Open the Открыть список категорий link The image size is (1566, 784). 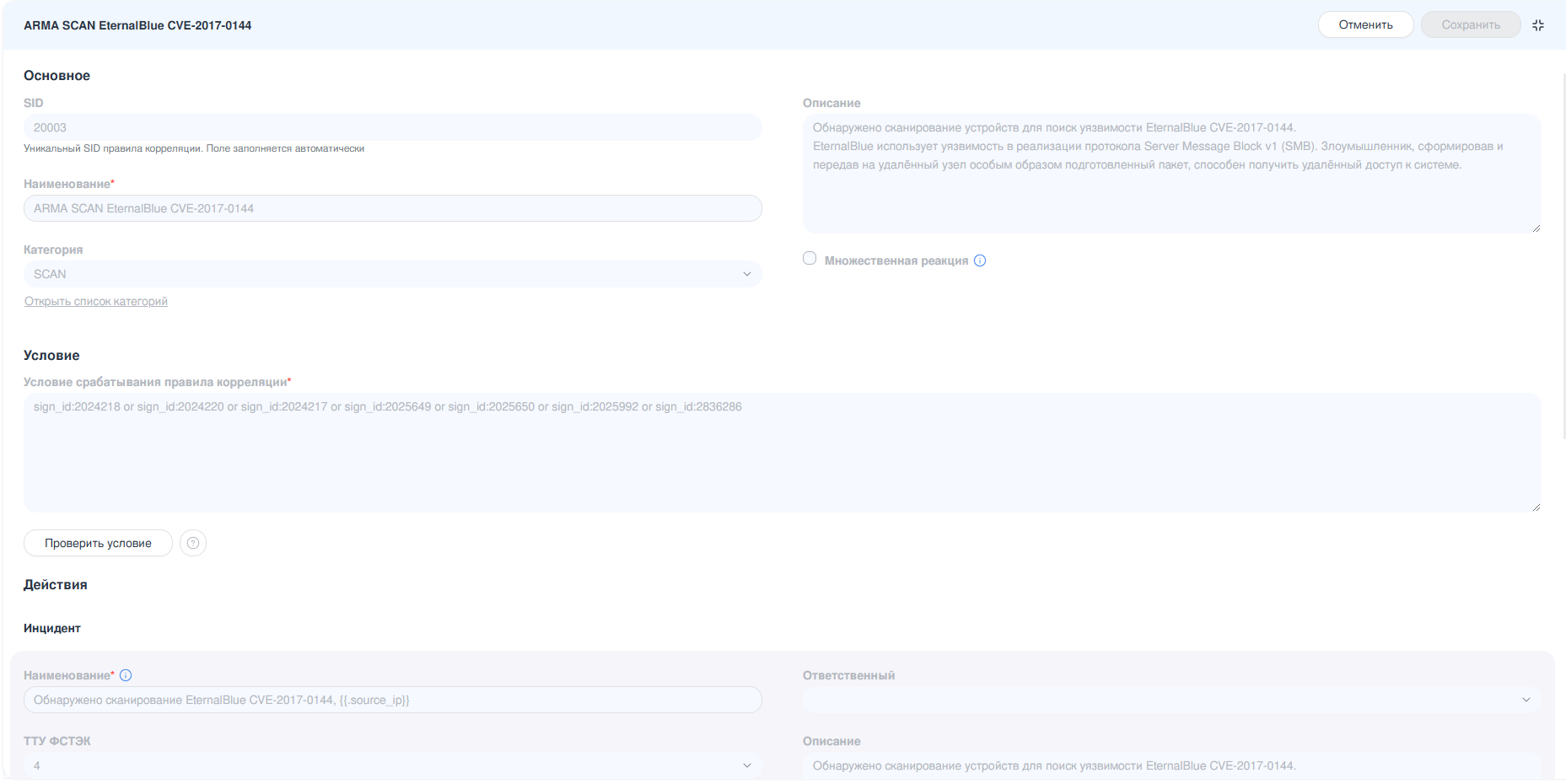[x=96, y=301]
